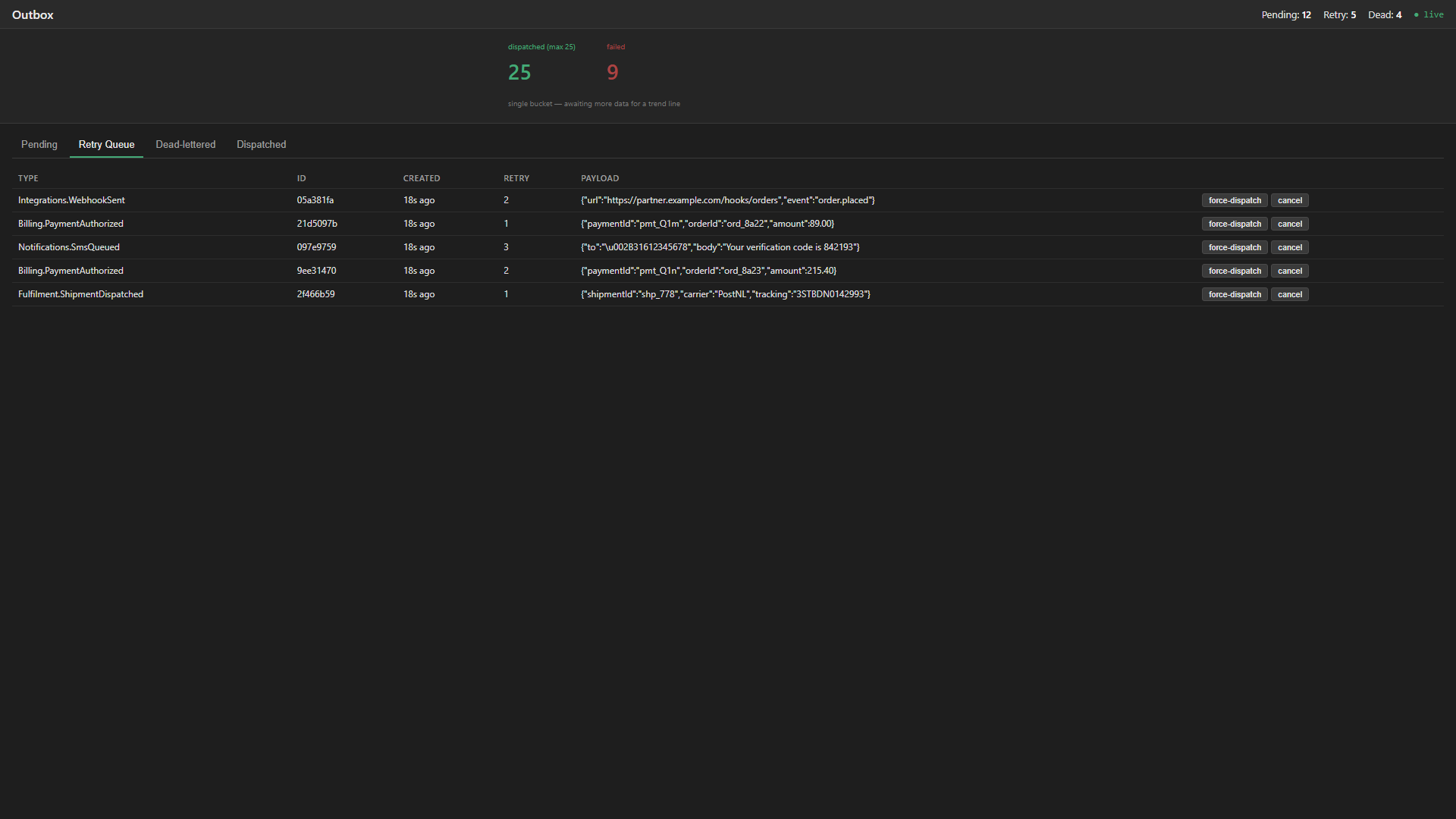
Task: Force-dispatch message 9ee31470
Action: click(x=1235, y=271)
